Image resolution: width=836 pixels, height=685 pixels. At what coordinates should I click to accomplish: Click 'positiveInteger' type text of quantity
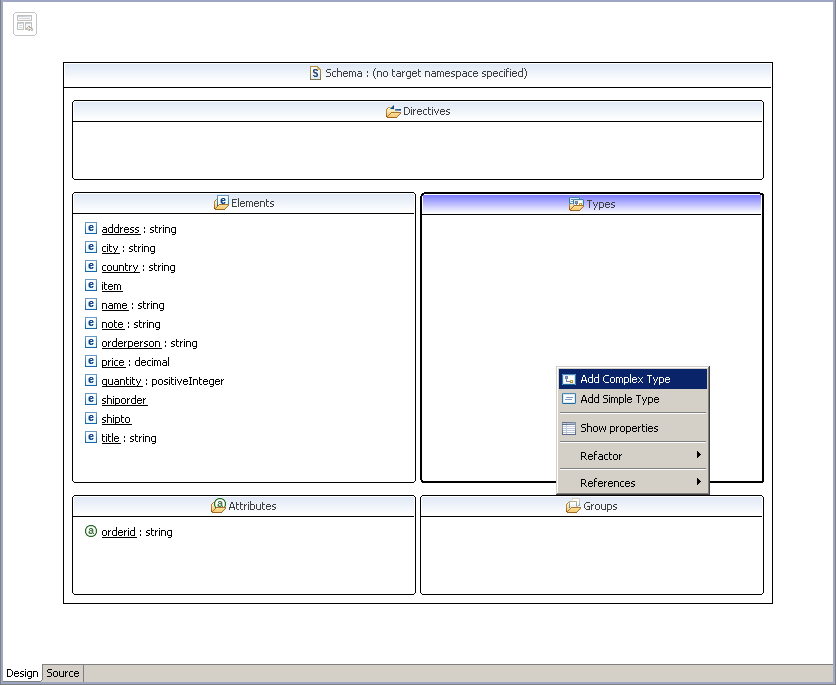pos(188,381)
